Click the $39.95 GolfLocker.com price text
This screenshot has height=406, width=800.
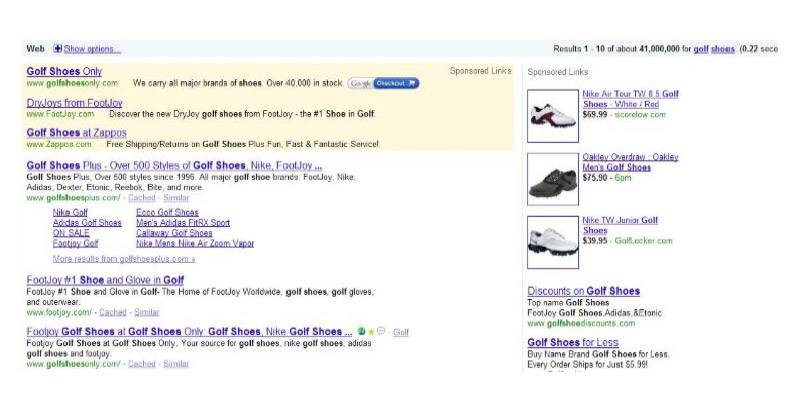coord(628,240)
